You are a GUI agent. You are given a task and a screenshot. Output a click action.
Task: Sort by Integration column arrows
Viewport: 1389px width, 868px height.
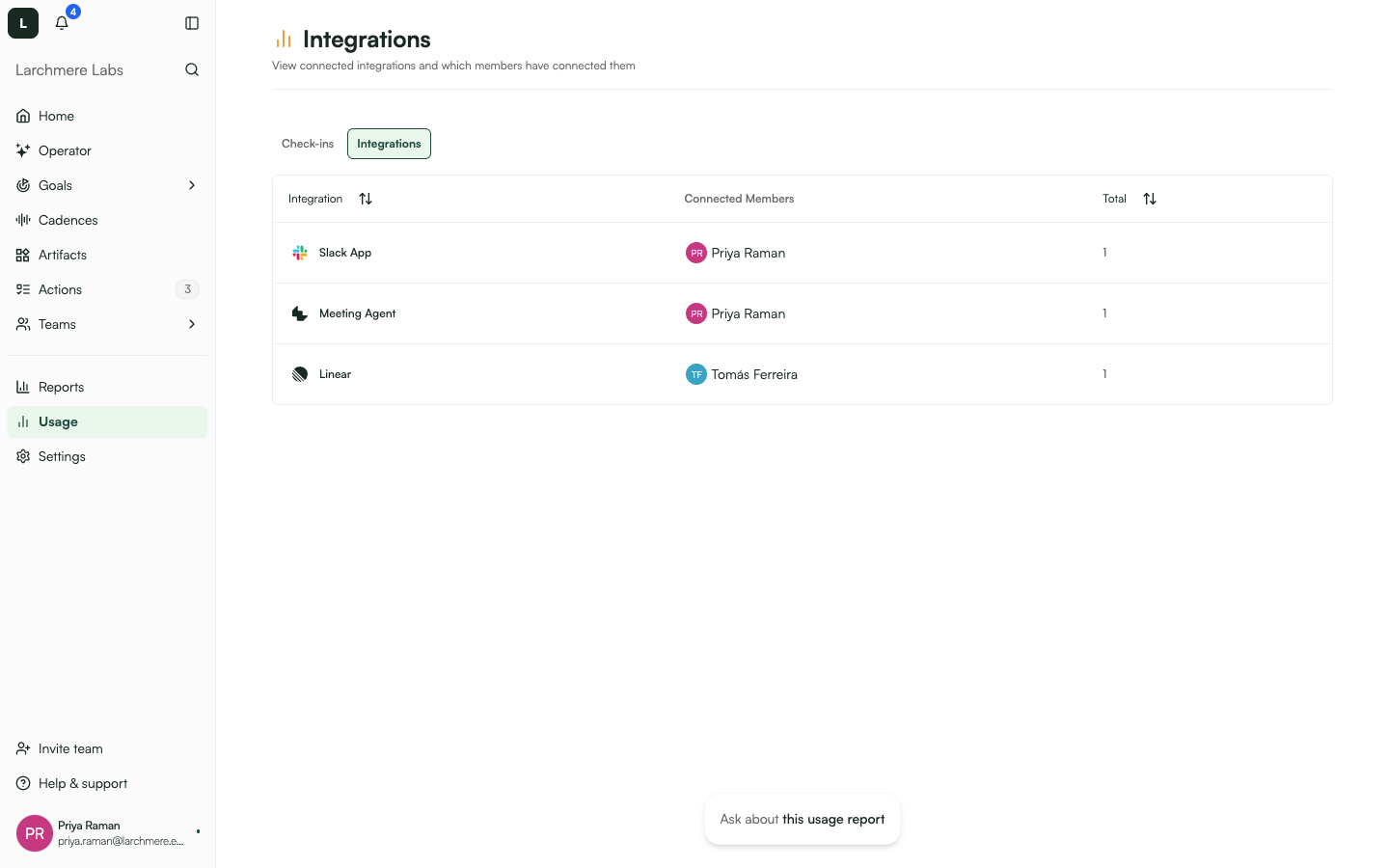(366, 199)
